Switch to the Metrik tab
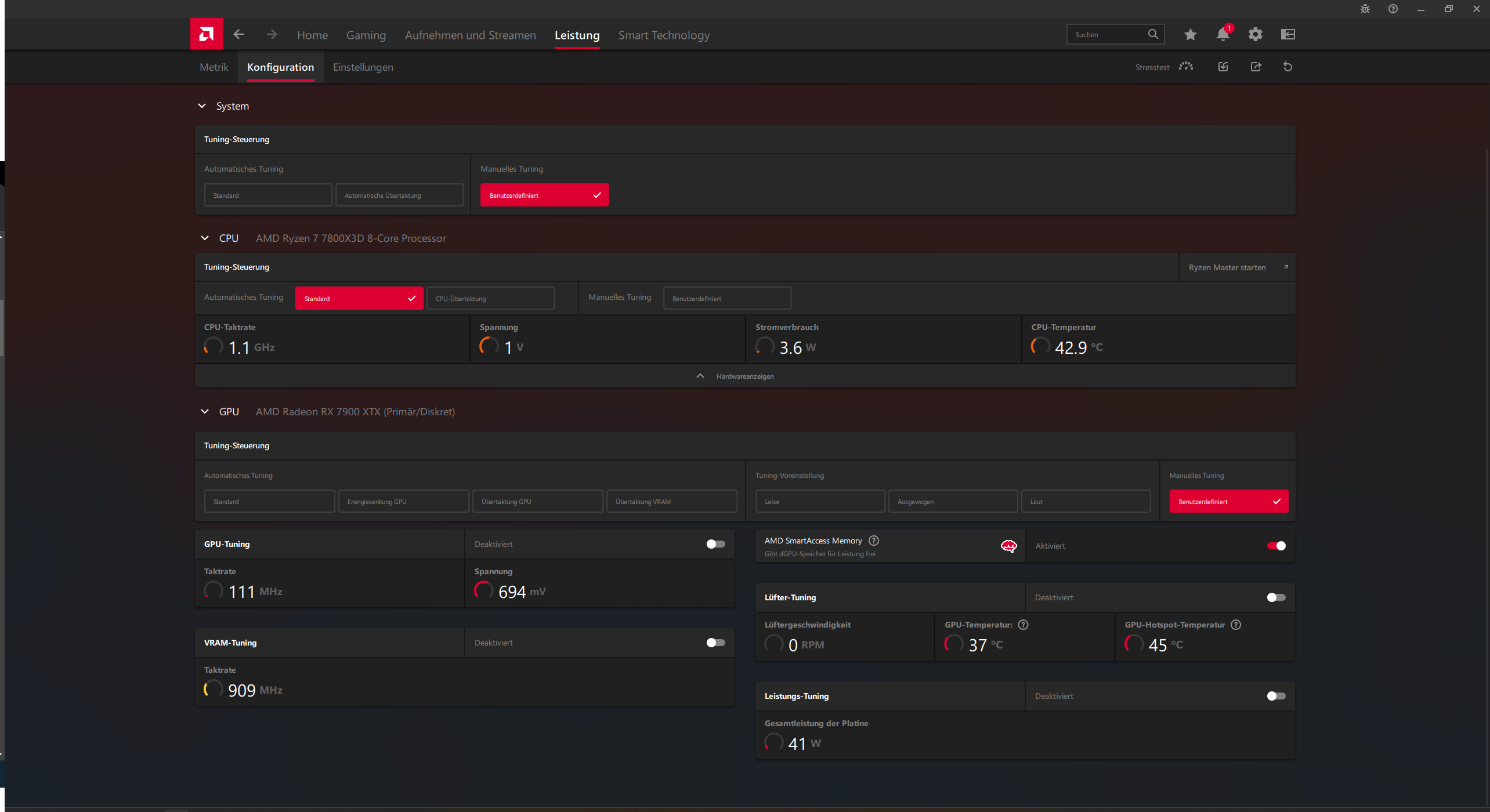 pos(214,67)
